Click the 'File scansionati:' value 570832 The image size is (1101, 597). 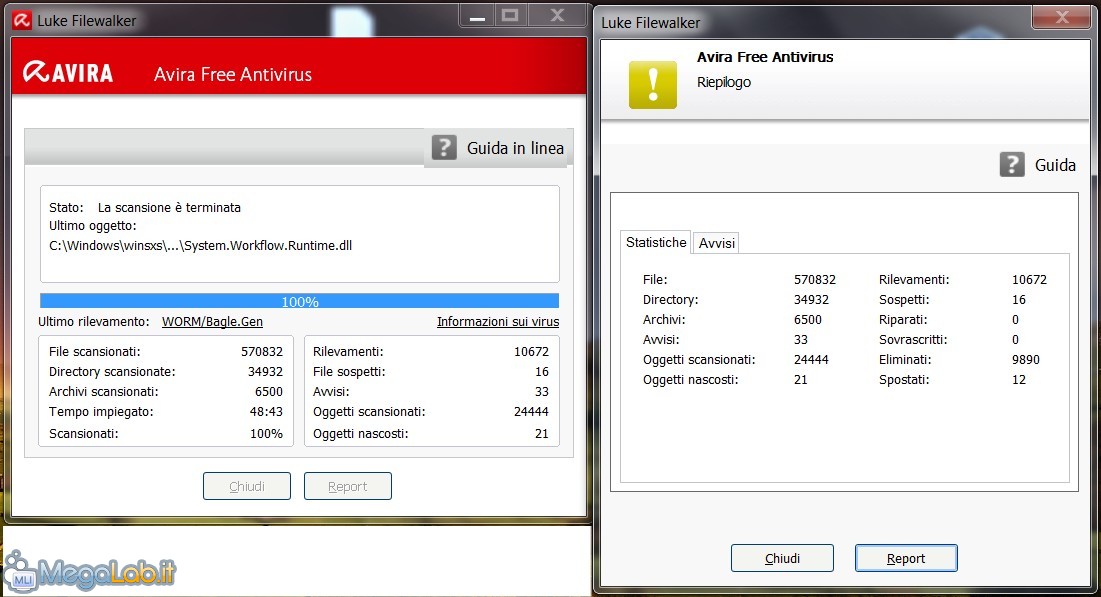[262, 351]
